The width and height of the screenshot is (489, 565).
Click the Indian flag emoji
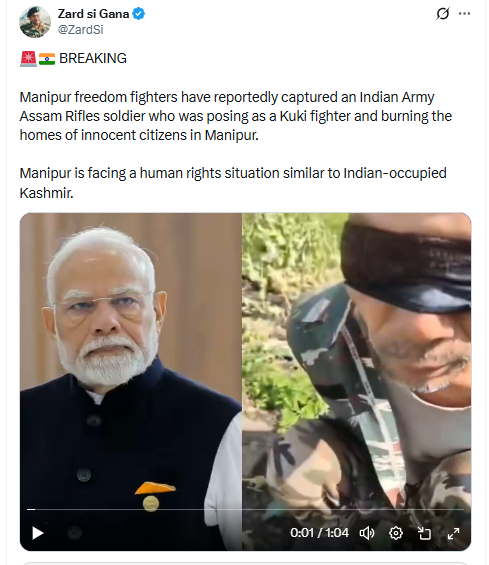pos(47,59)
